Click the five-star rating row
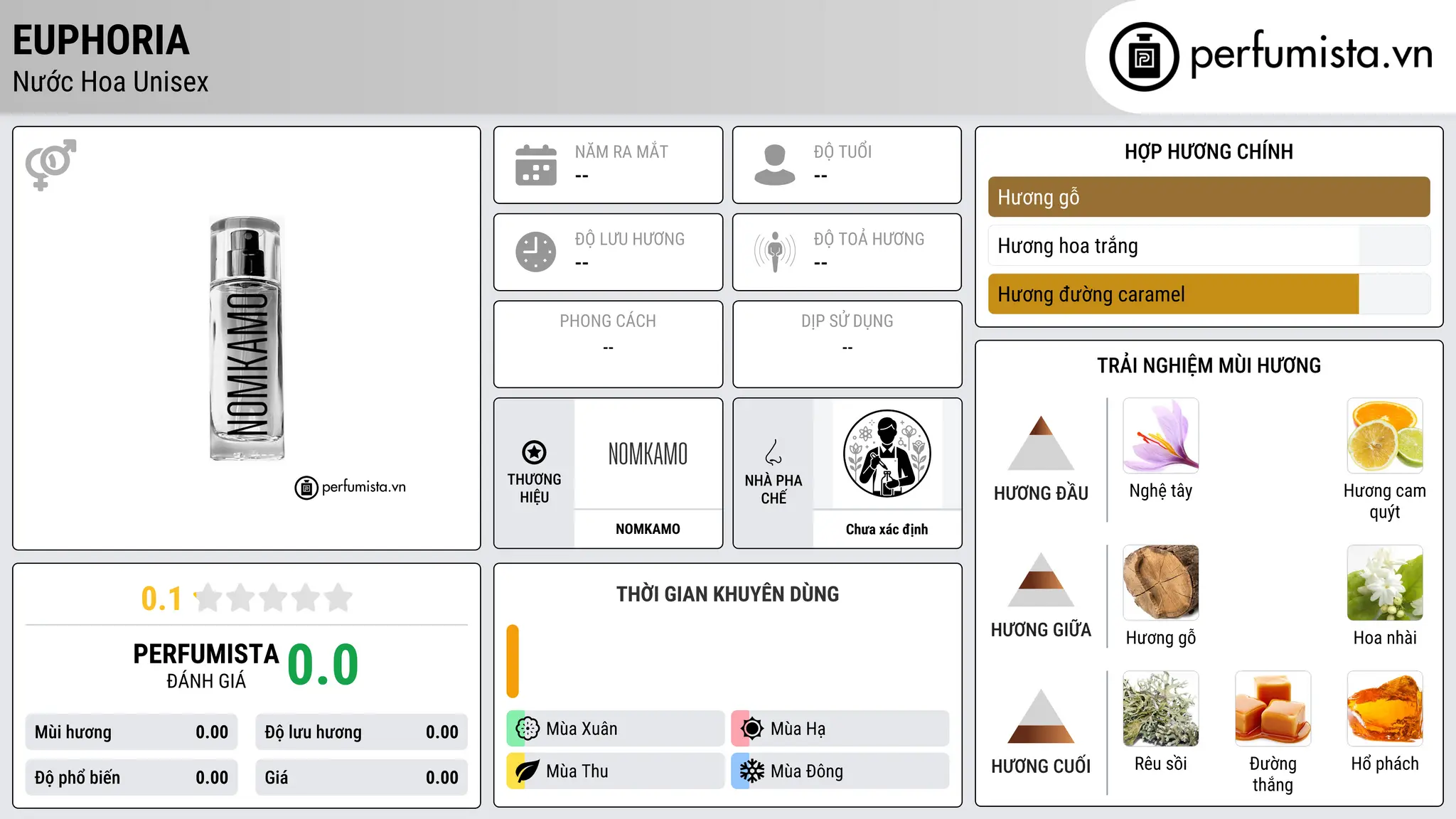 274,598
